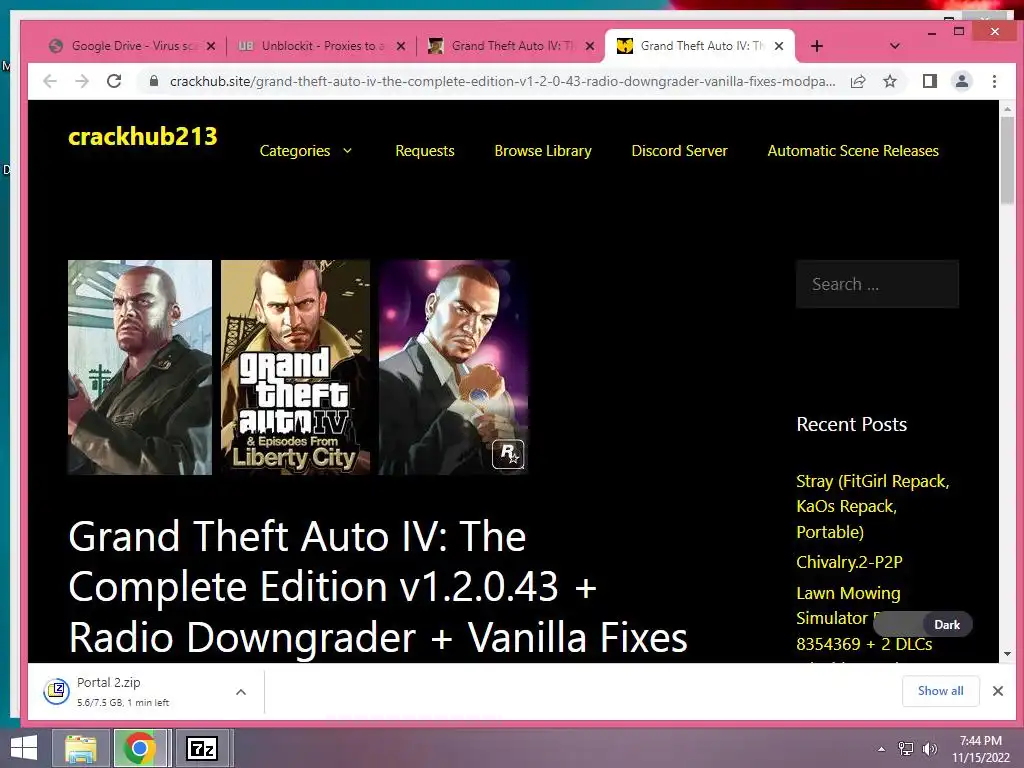Open the Johnny Klebitz cover thumbnail
Image resolution: width=1024 pixels, height=768 pixels.
pyautogui.click(x=140, y=367)
